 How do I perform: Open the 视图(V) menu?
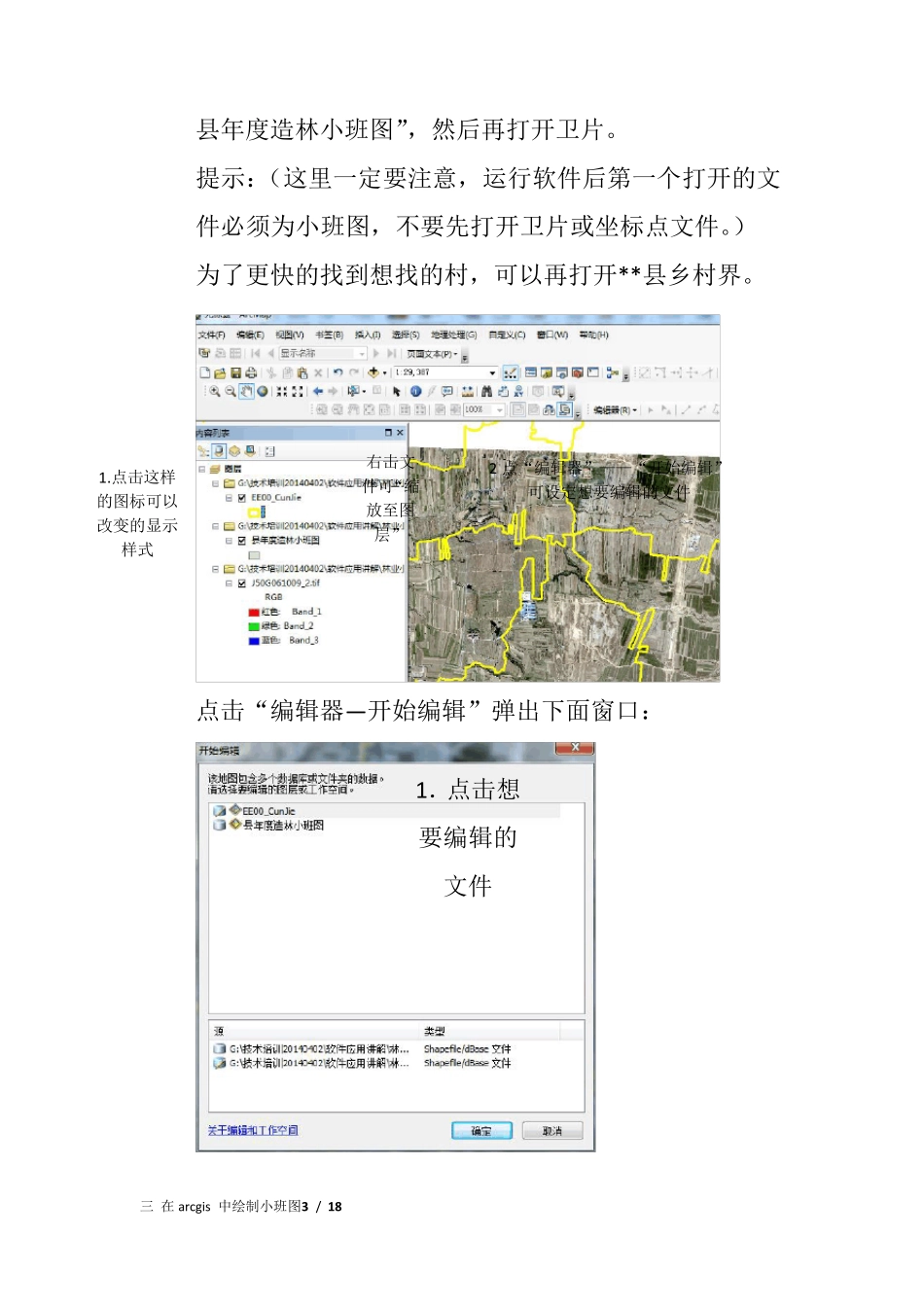tap(290, 335)
